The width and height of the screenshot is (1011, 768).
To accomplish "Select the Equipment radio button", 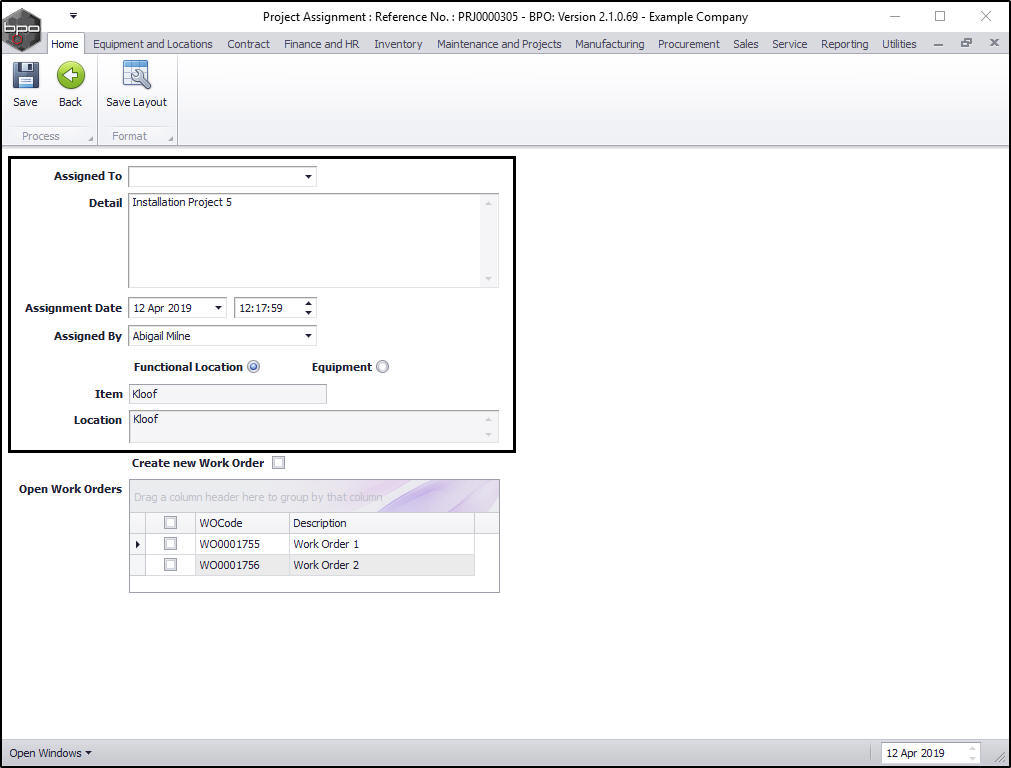I will coord(382,366).
